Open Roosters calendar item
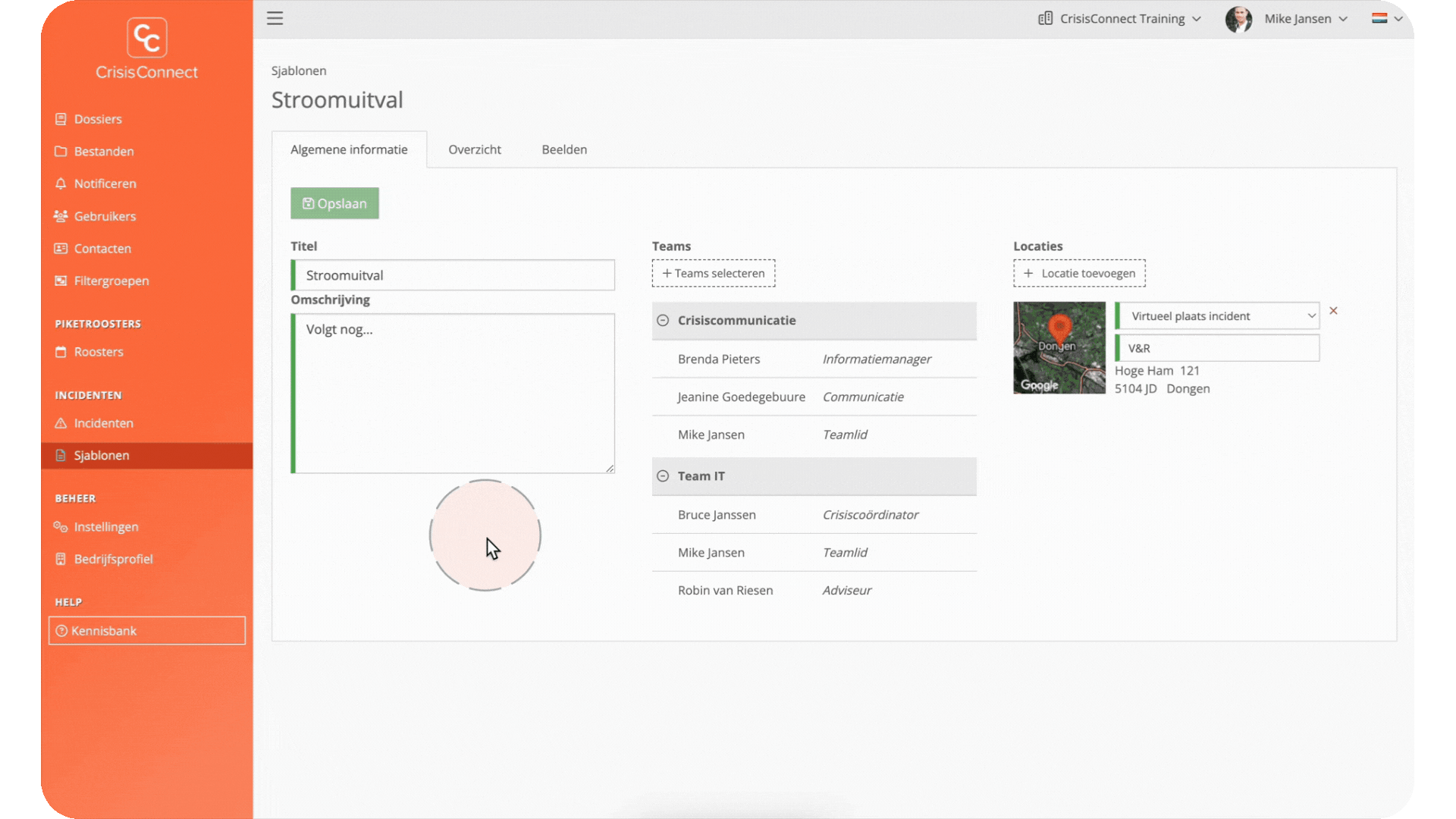The height and width of the screenshot is (819, 1456). pos(99,352)
